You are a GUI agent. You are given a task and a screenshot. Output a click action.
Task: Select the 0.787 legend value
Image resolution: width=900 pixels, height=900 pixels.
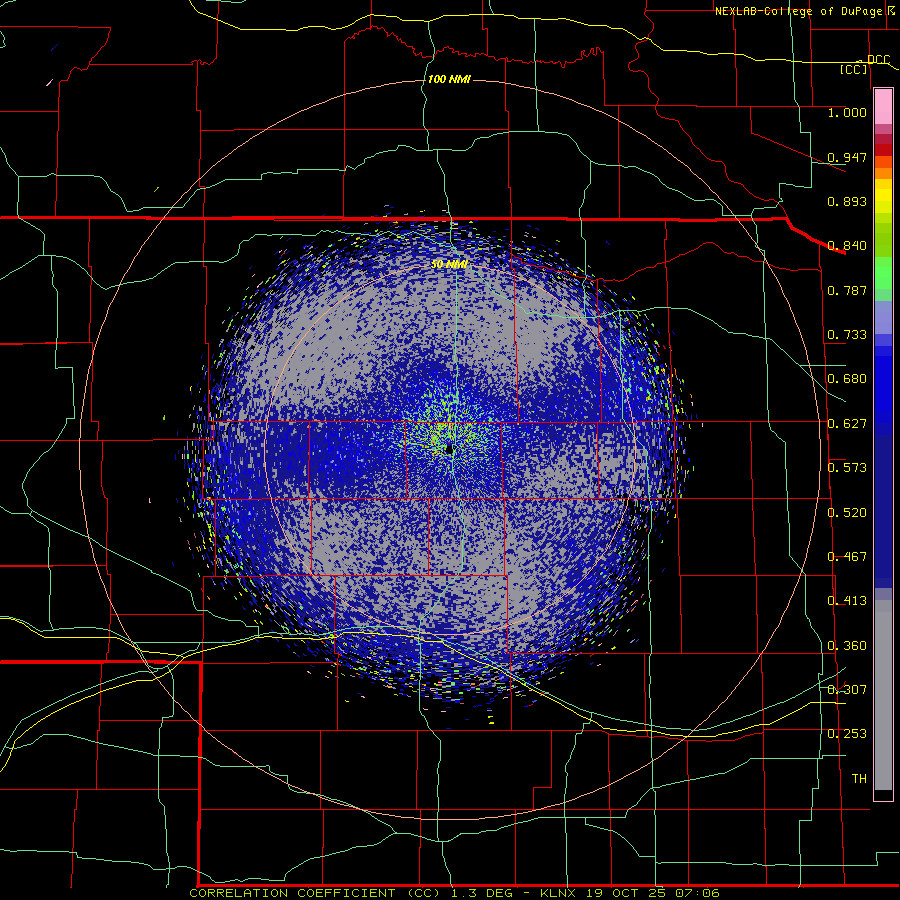pyautogui.click(x=847, y=290)
